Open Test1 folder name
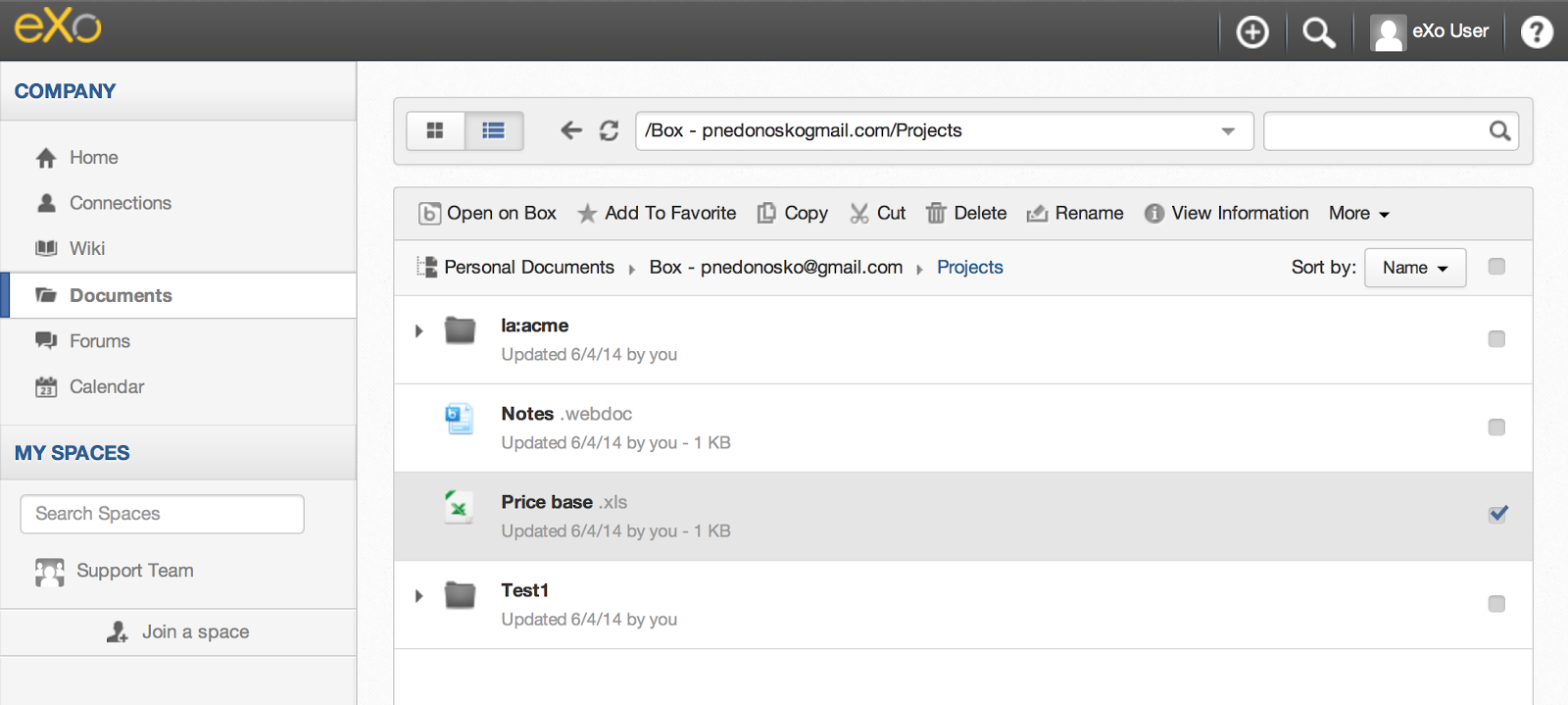The height and width of the screenshot is (705, 1568). [x=525, y=590]
